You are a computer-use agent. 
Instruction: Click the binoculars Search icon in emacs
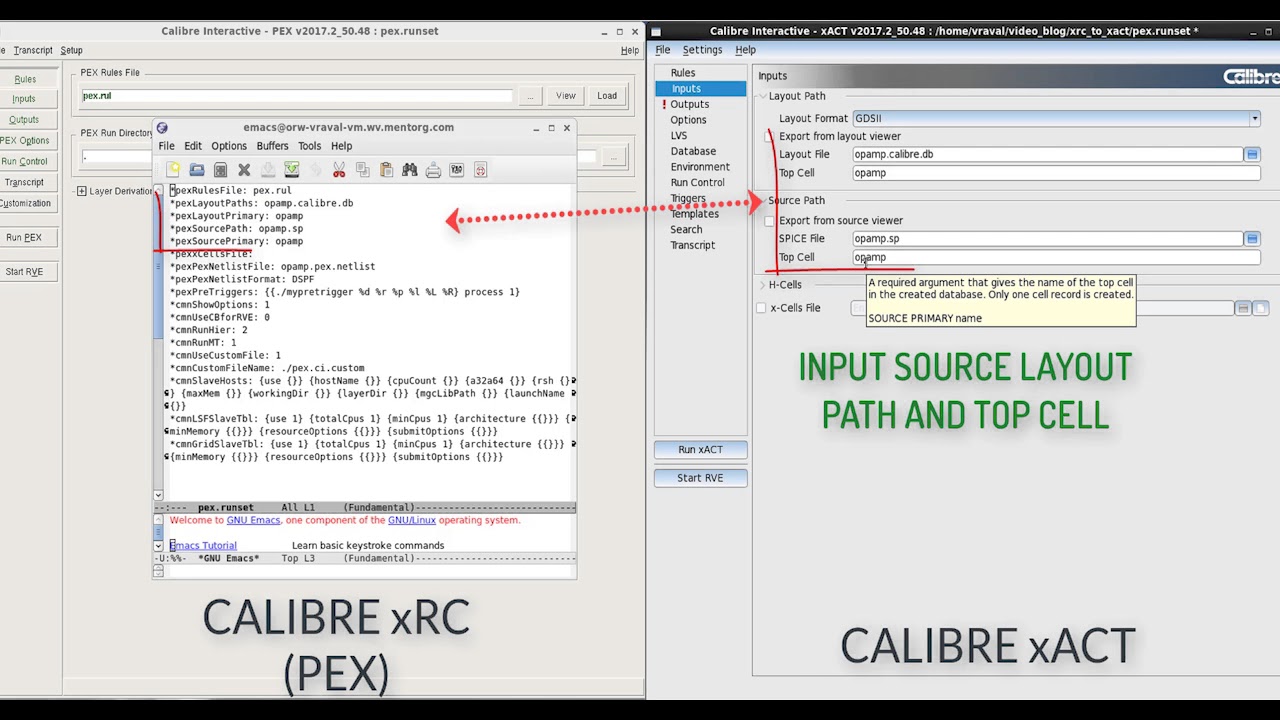pos(409,170)
